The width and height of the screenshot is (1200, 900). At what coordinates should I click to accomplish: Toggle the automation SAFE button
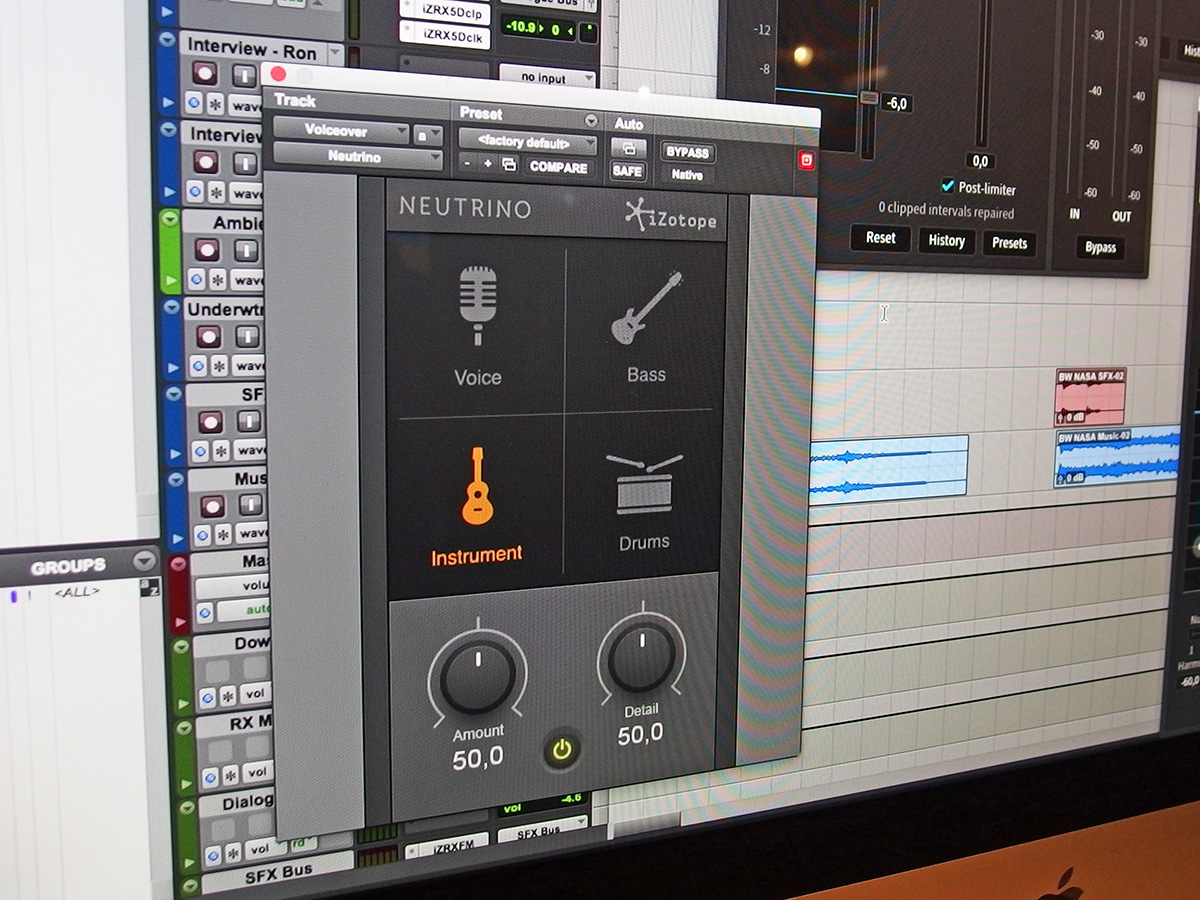628,171
